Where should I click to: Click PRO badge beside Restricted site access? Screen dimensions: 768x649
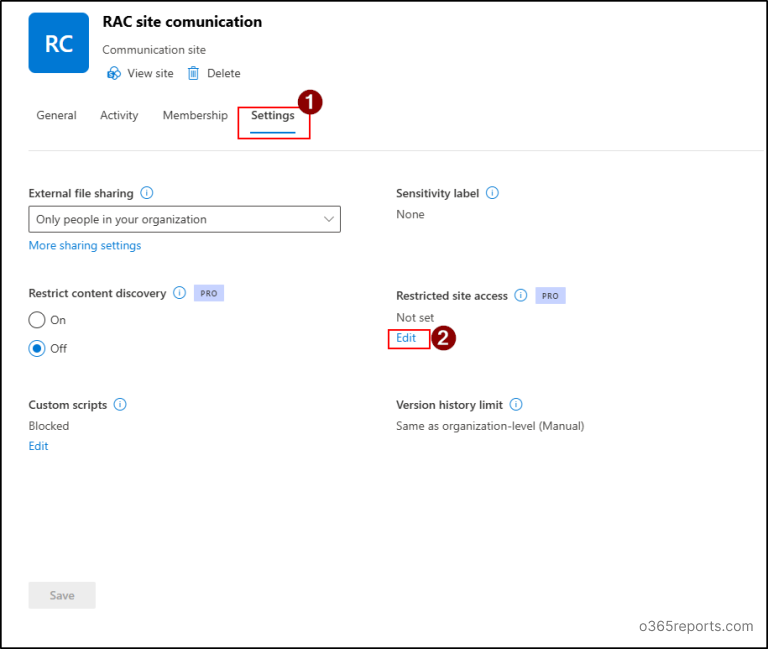coord(550,296)
